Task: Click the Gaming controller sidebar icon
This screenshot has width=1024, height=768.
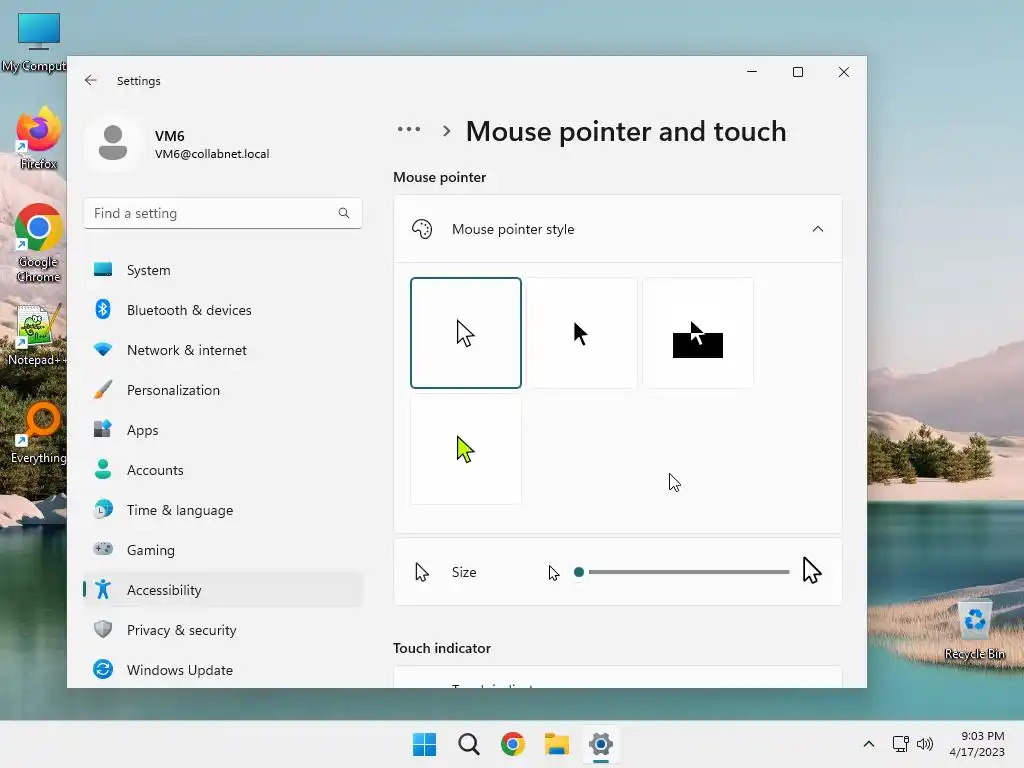Action: tap(103, 549)
